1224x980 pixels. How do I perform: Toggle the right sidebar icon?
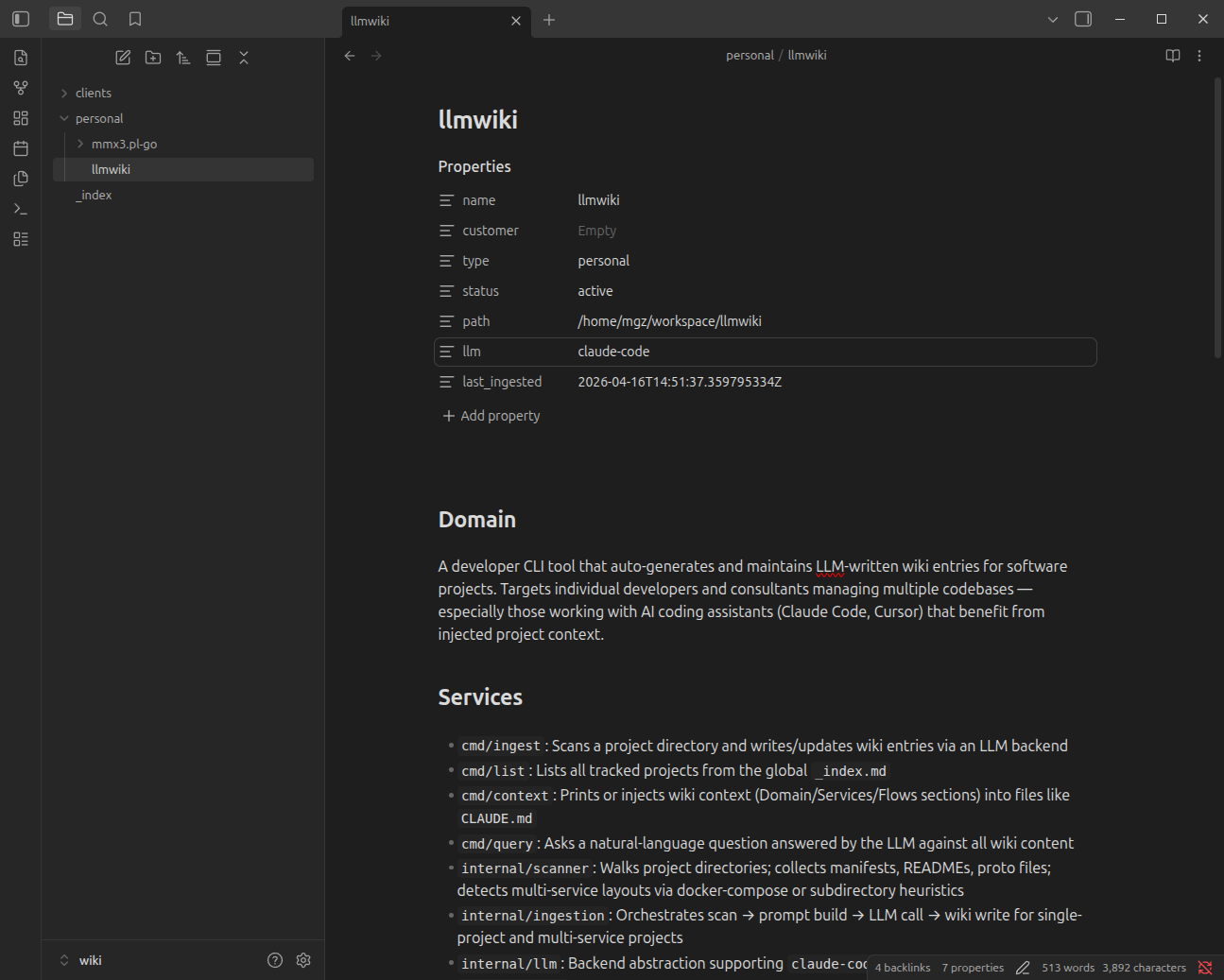(x=1083, y=19)
